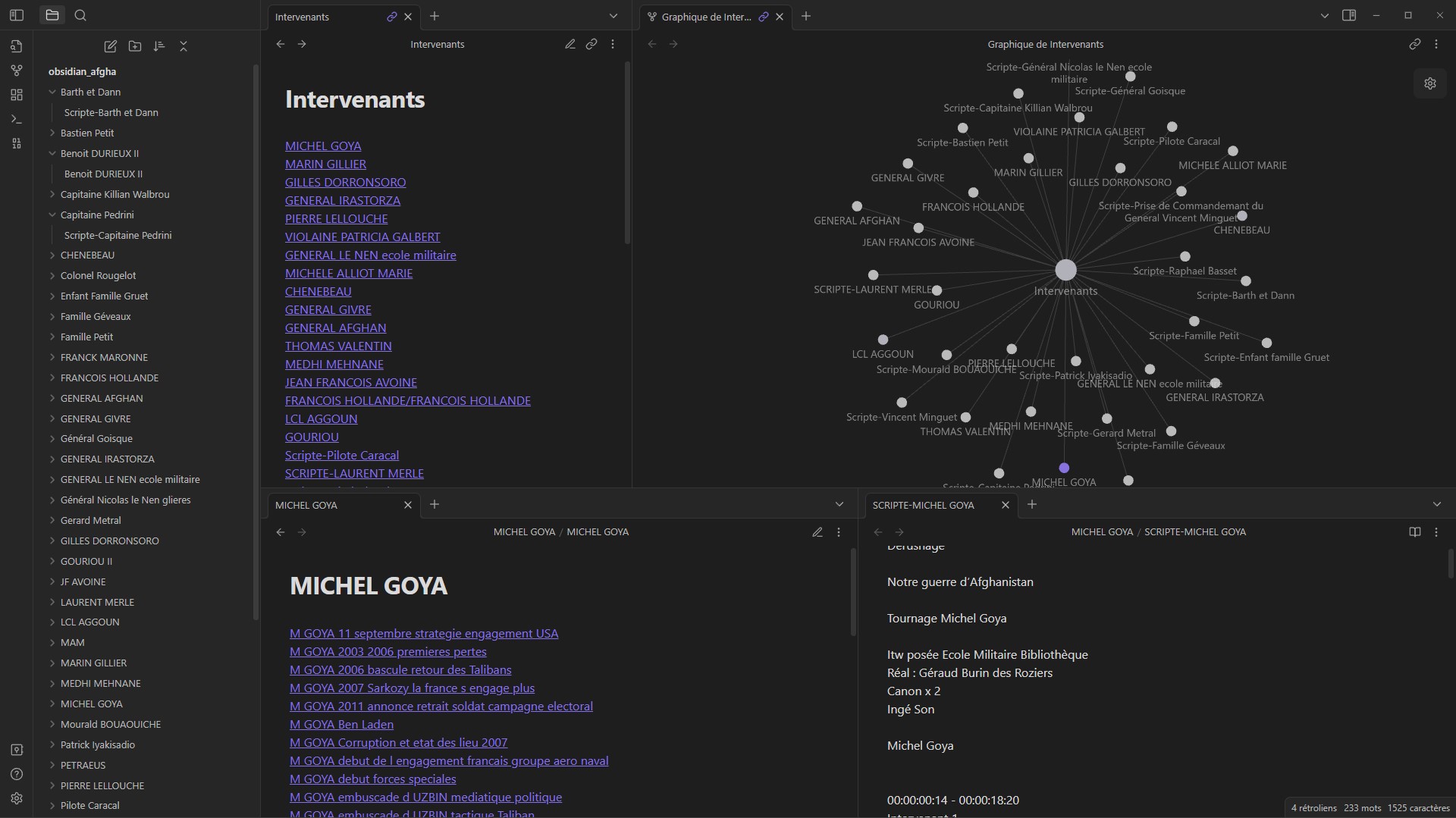The width and height of the screenshot is (1456, 818).
Task: Select the Intervenants tab
Action: [326, 17]
